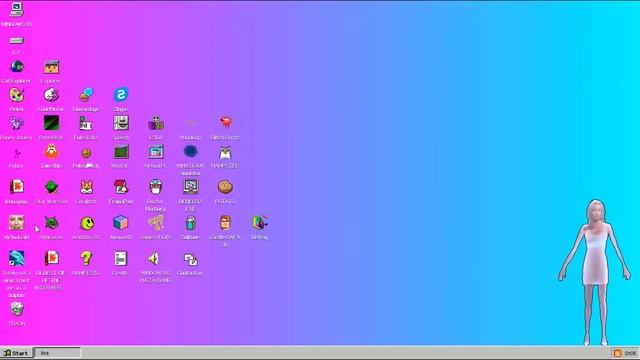Click the taskbar clock
640x360 pixels.
tap(631, 353)
